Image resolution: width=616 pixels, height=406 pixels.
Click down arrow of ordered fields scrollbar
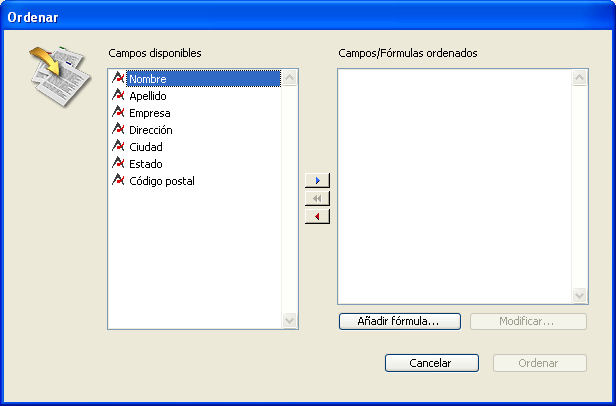coord(580,295)
